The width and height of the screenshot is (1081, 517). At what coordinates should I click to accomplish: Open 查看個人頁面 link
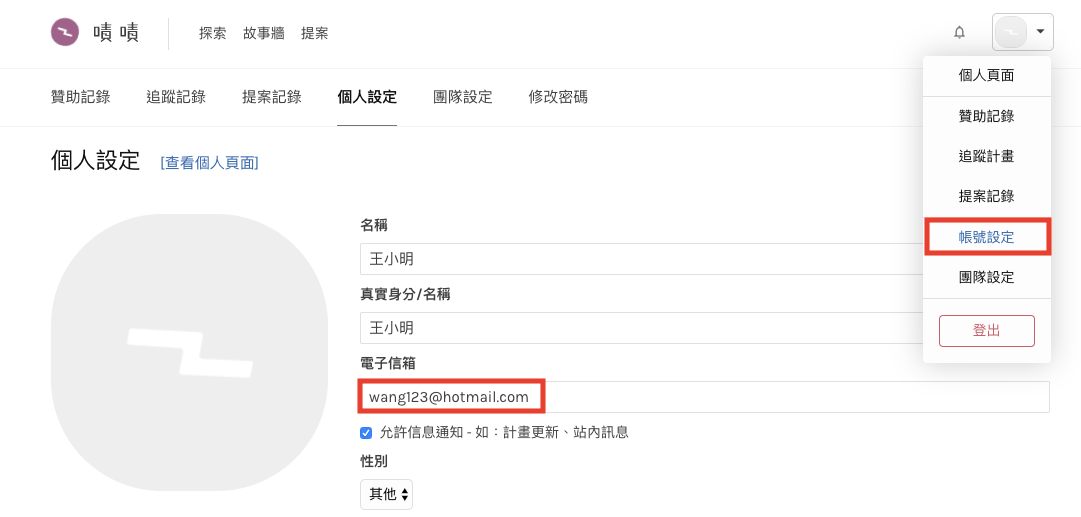(x=210, y=163)
